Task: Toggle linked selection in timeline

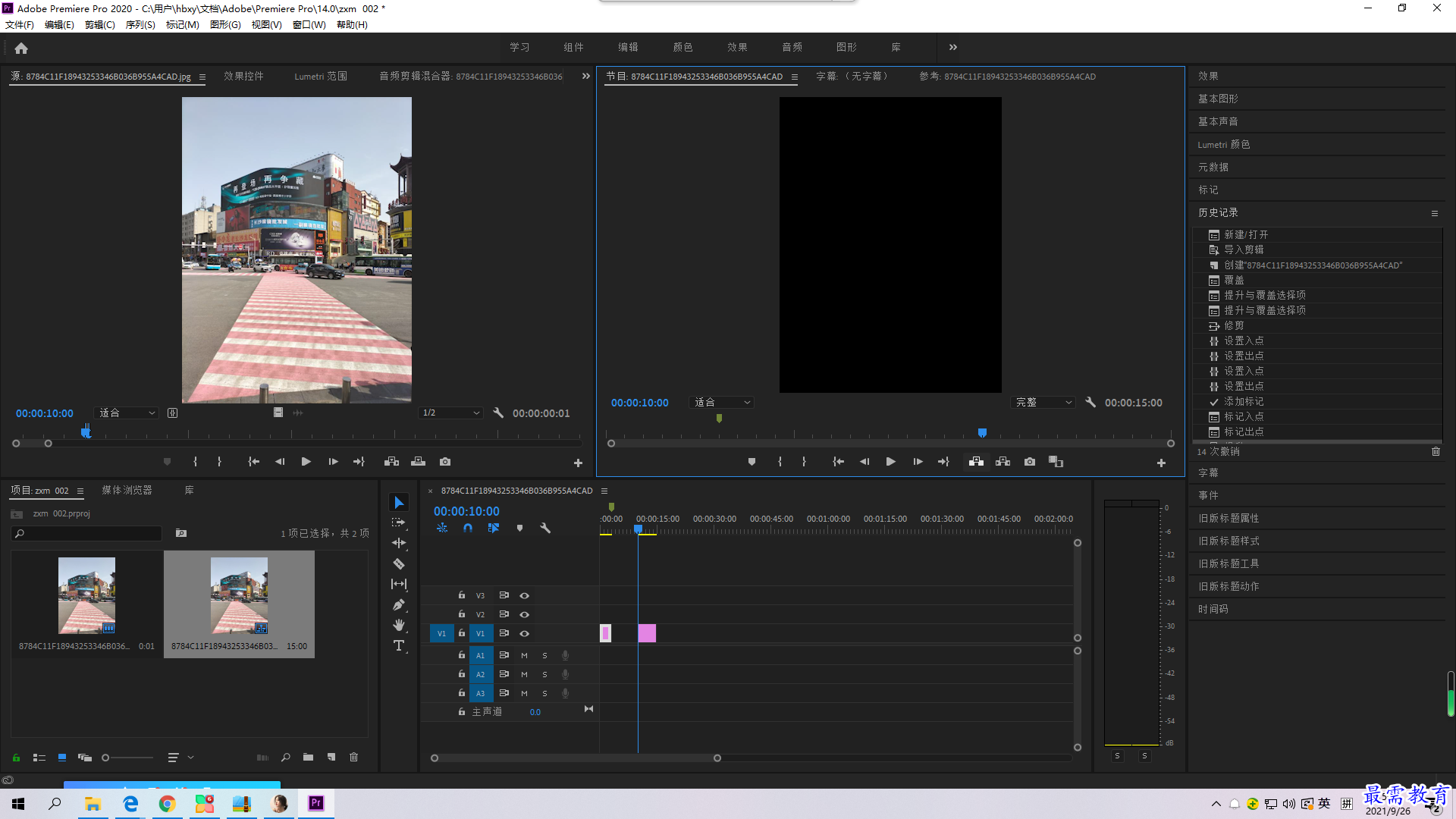Action: click(x=494, y=528)
